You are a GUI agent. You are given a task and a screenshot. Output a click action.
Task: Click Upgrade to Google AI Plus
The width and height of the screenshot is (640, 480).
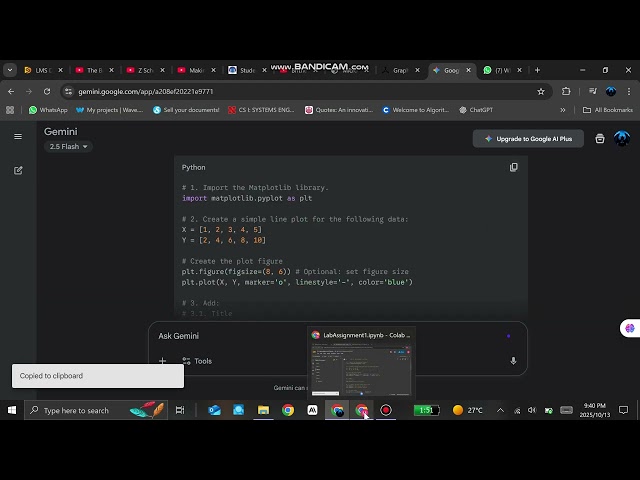528,139
